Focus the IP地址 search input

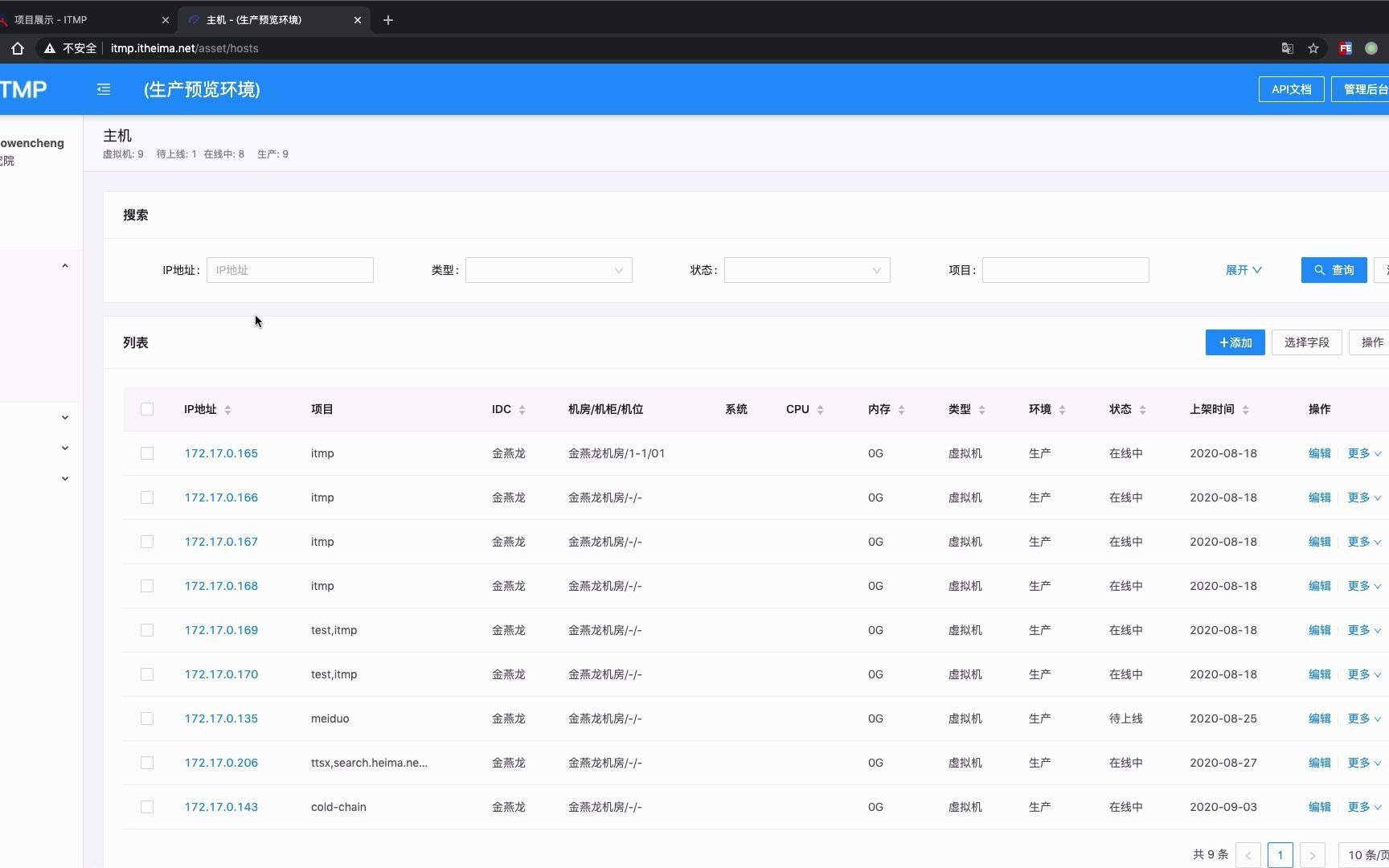click(290, 270)
